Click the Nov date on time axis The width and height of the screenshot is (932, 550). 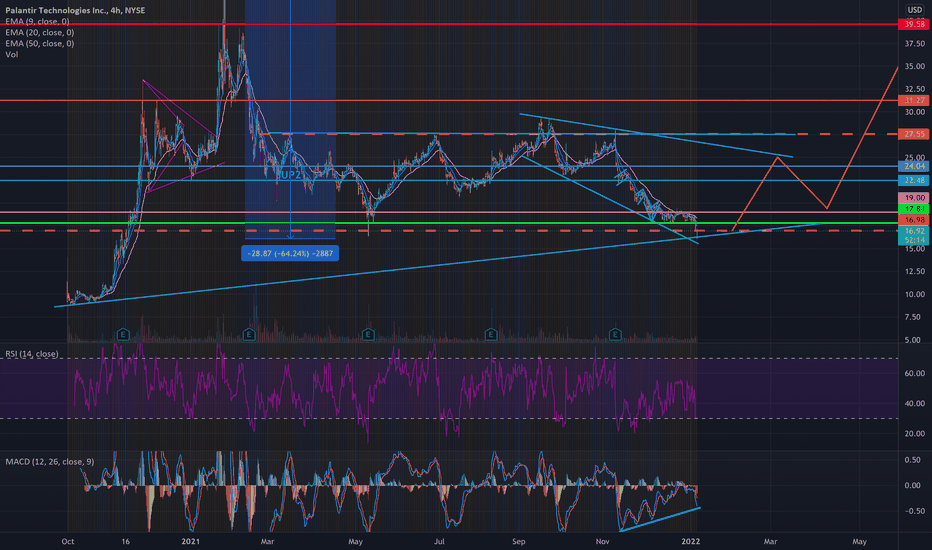(x=602, y=541)
